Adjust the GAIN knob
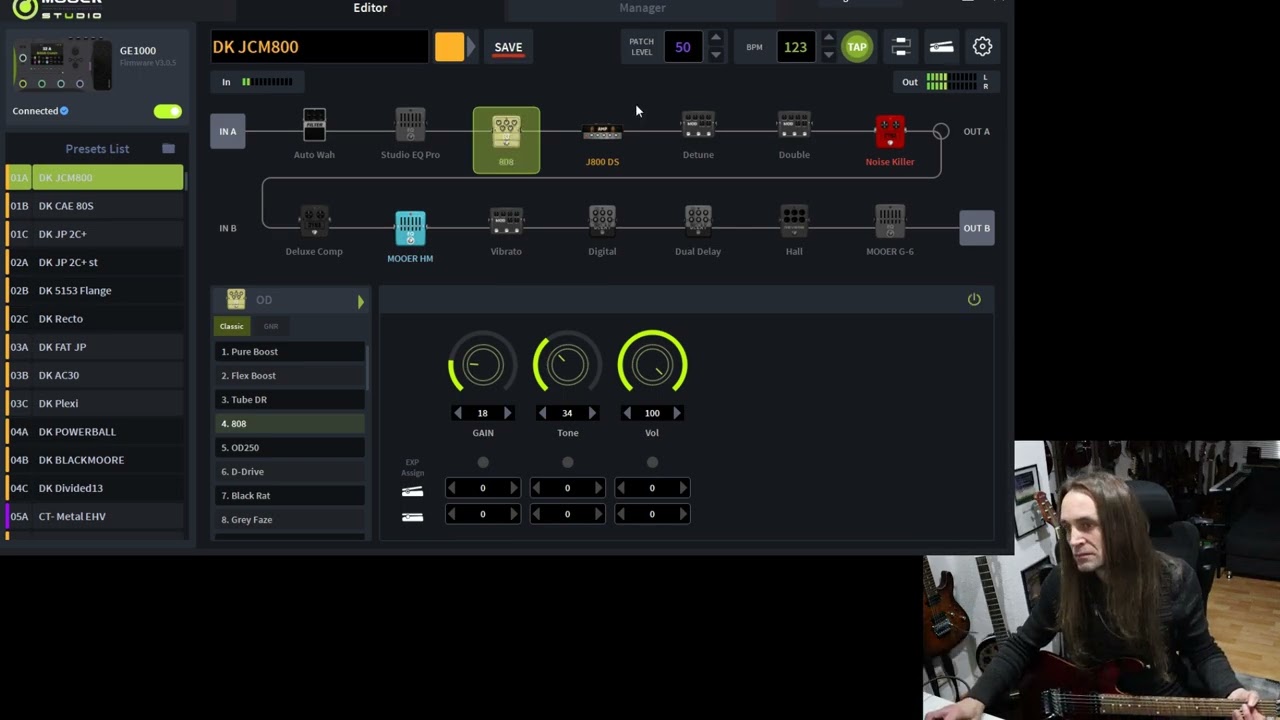The width and height of the screenshot is (1280, 720). [482, 365]
